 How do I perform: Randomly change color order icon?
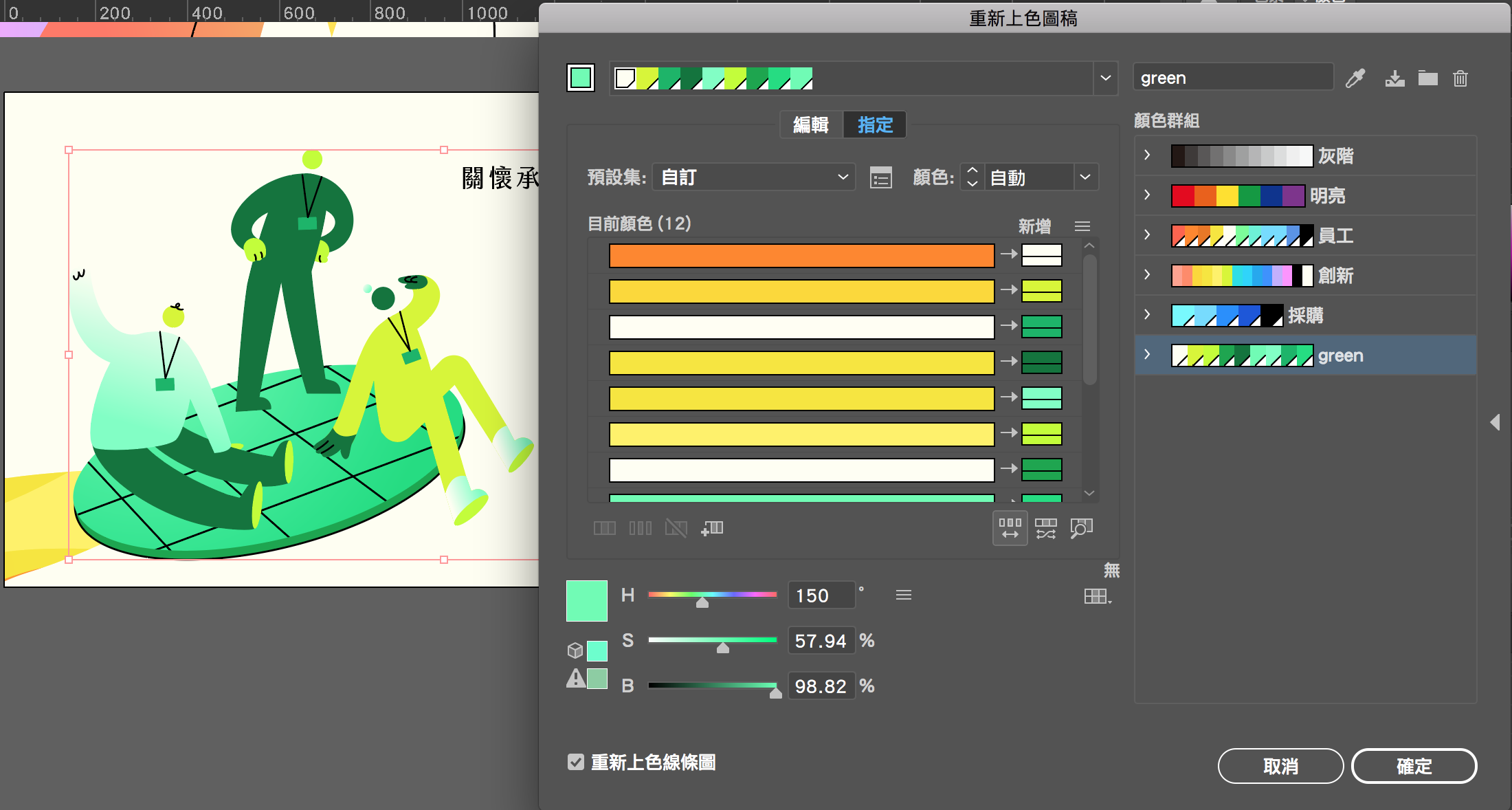click(x=1010, y=528)
